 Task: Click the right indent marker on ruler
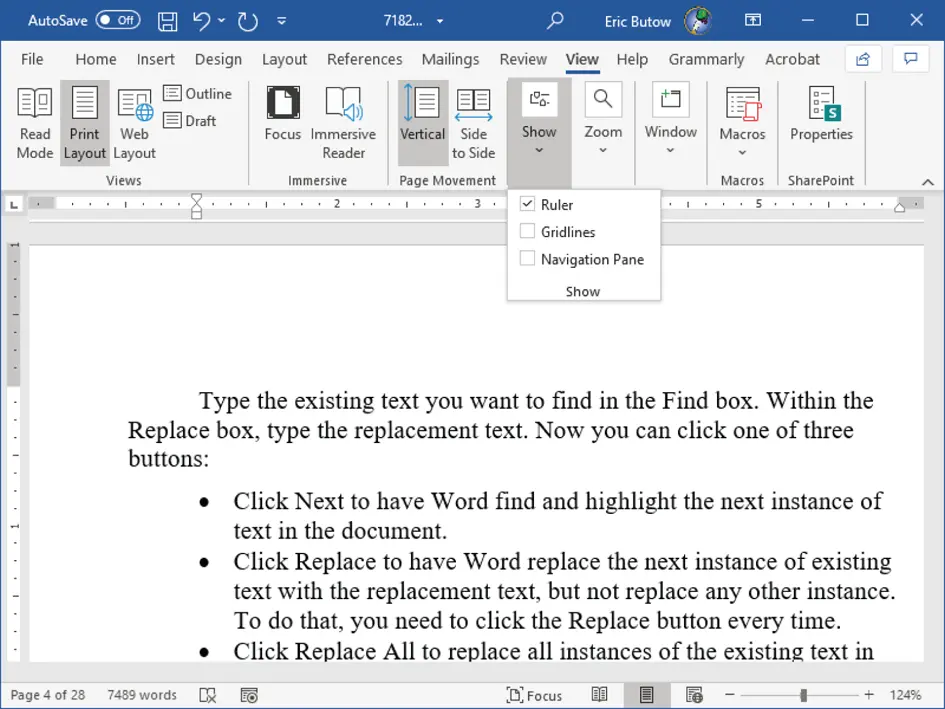(900, 208)
